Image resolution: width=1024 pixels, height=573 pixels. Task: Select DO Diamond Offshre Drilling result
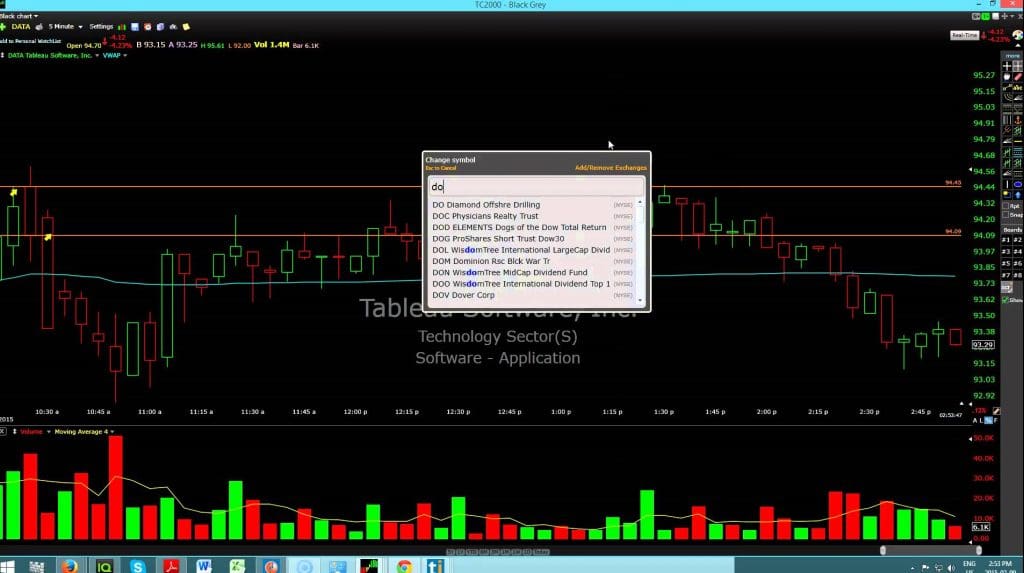click(532, 205)
